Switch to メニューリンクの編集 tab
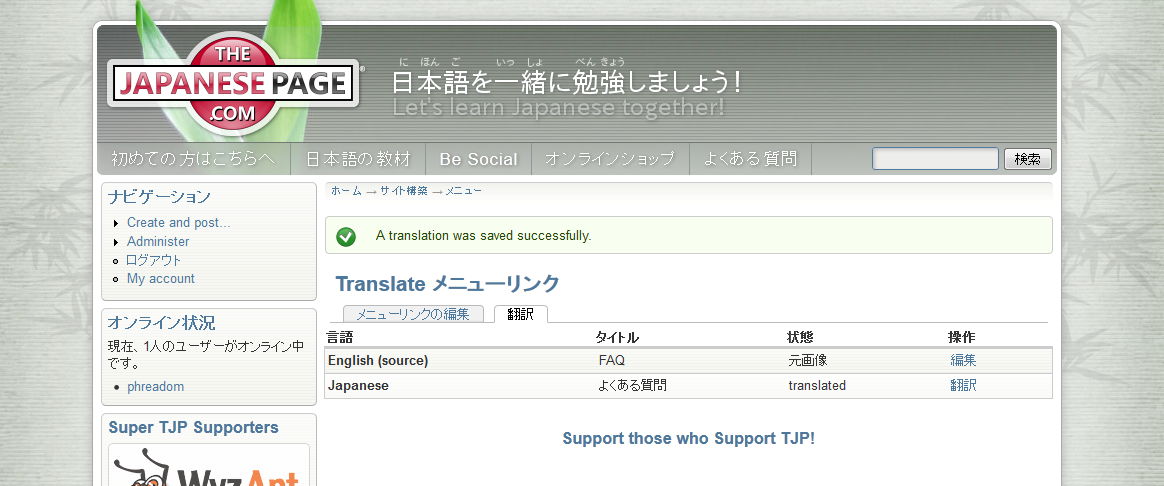Viewport: 1164px width, 486px height. (x=413, y=314)
